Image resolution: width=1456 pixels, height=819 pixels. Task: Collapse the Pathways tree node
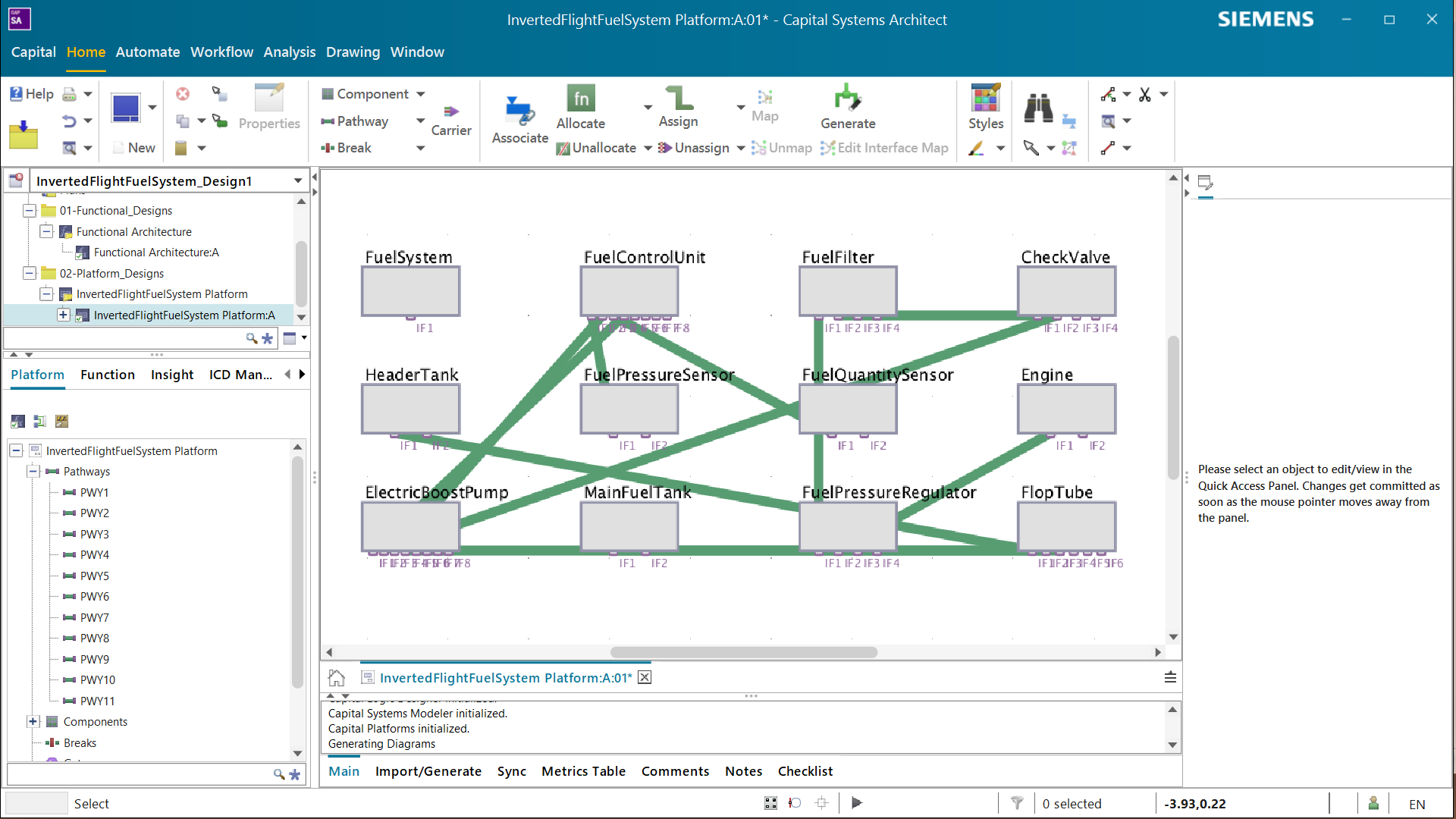point(33,471)
